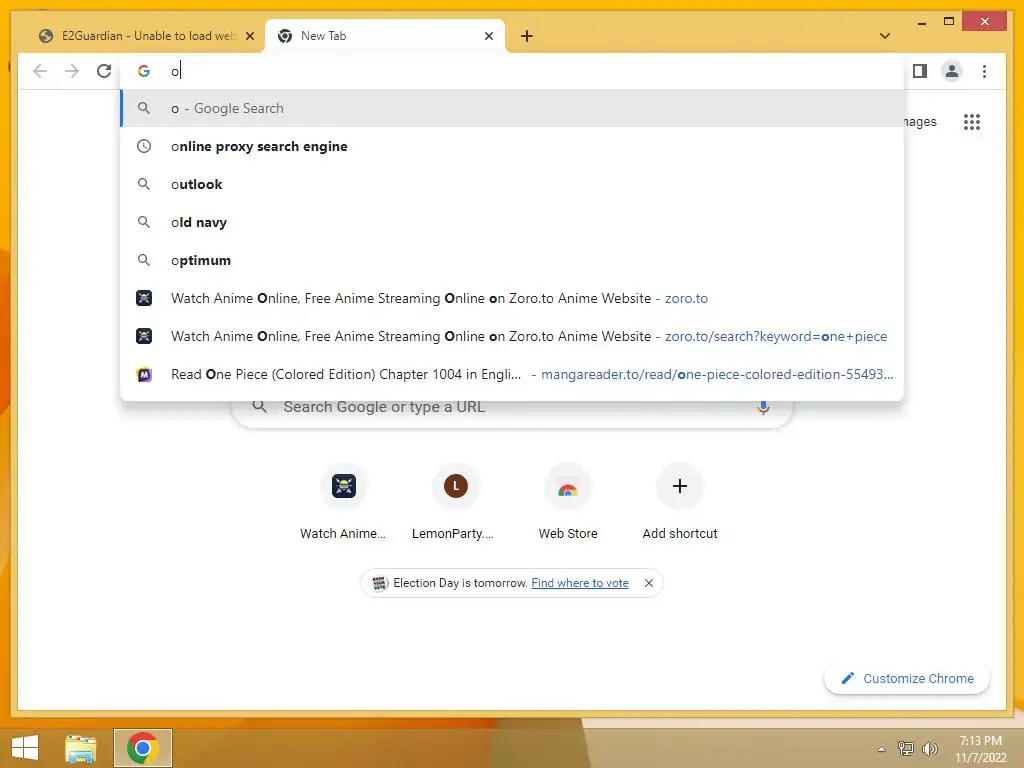1024x768 pixels.
Task: Open the Web Store shortcut
Action: click(568, 502)
